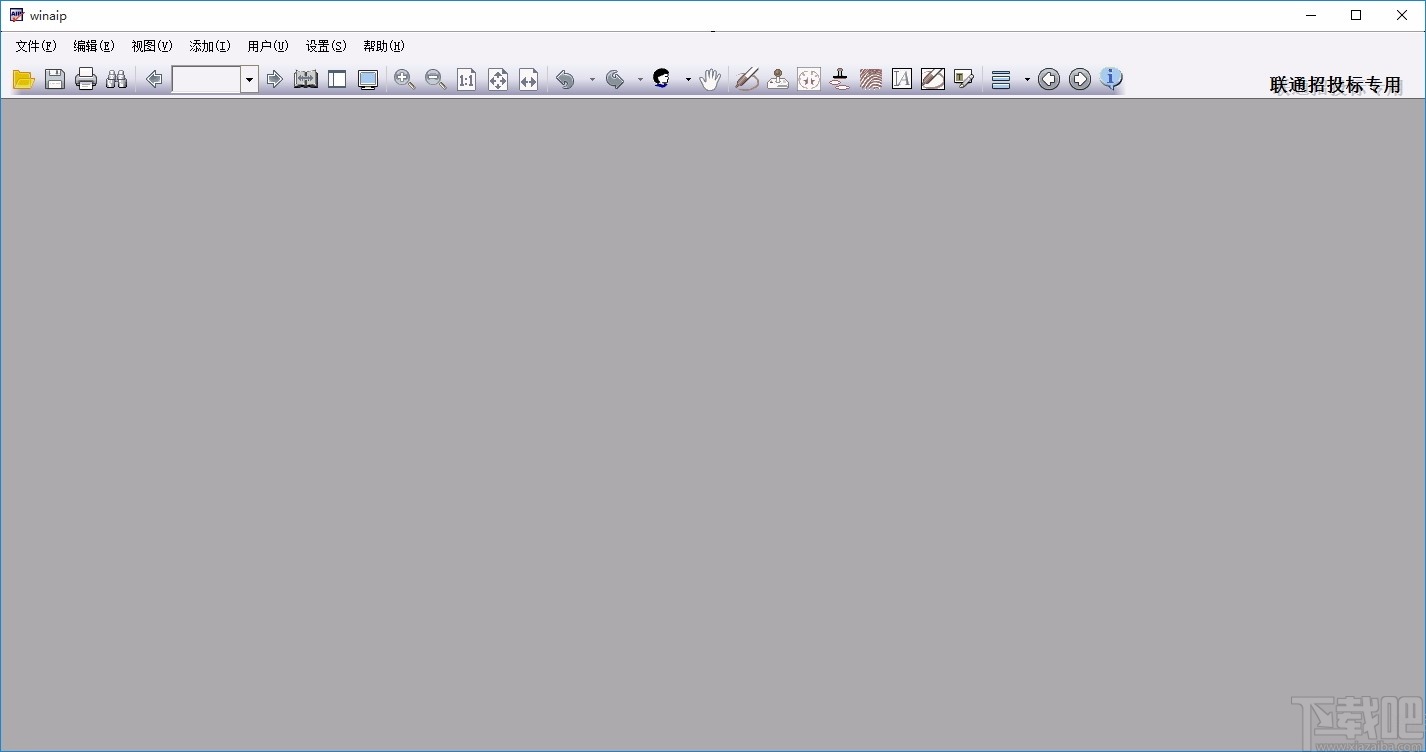Zoom in with the magnifier plus icon
Screen dimensions: 1426x752
pyautogui.click(x=405, y=79)
